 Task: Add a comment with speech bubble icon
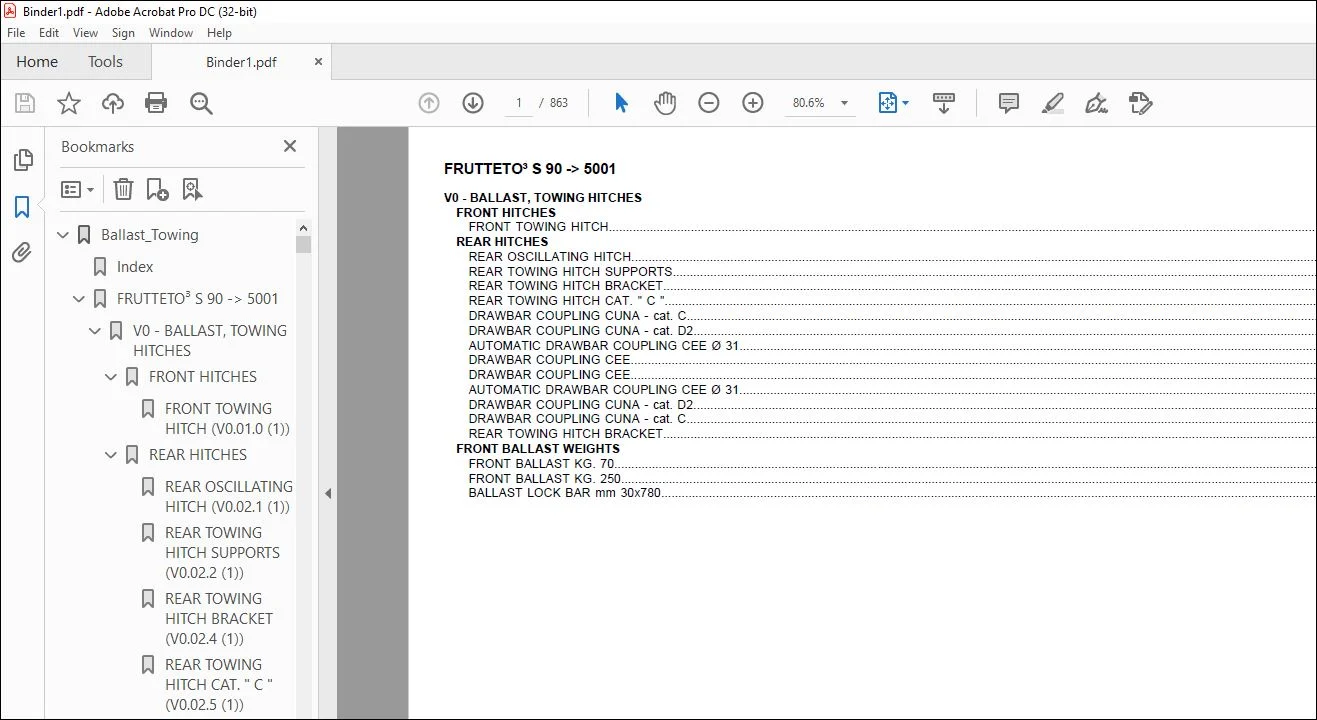1009,103
